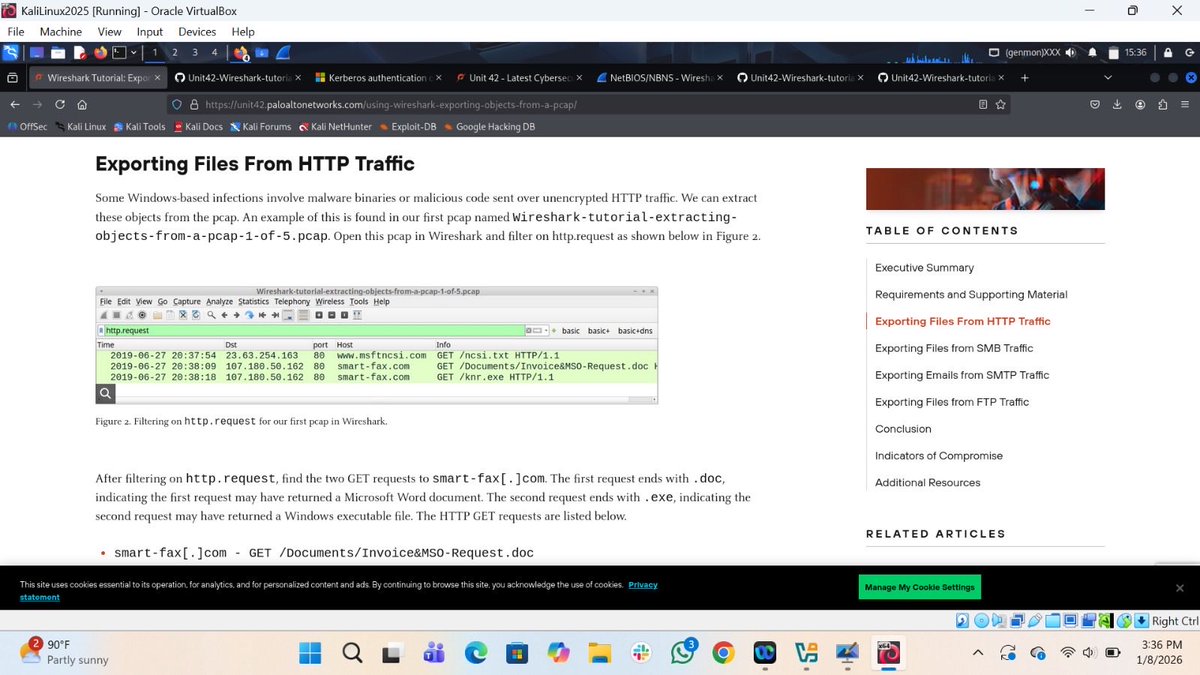
Task: Close the Wireshark Tutorial tab
Action: [157, 78]
